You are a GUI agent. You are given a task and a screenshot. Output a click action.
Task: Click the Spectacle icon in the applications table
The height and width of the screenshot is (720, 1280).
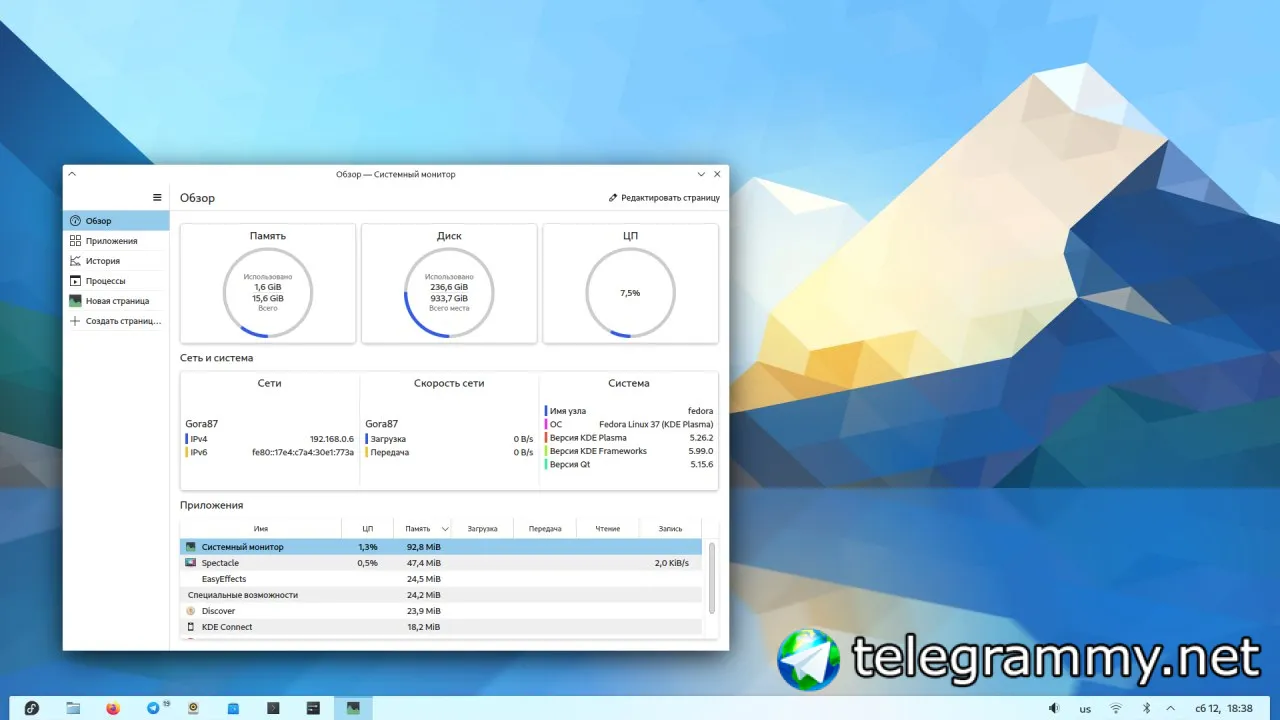[x=191, y=563]
